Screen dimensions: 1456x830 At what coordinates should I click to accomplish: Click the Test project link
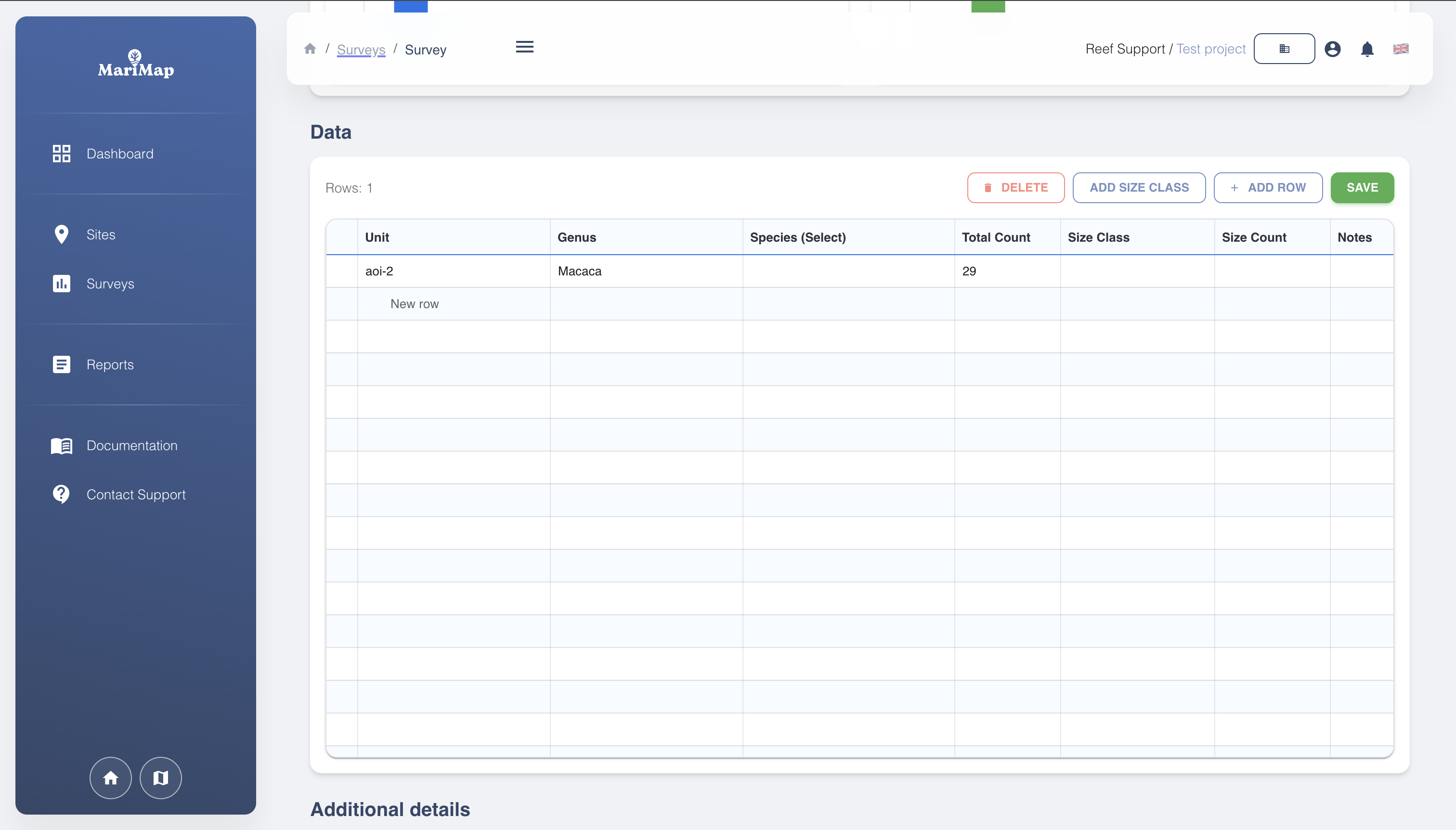click(1211, 49)
